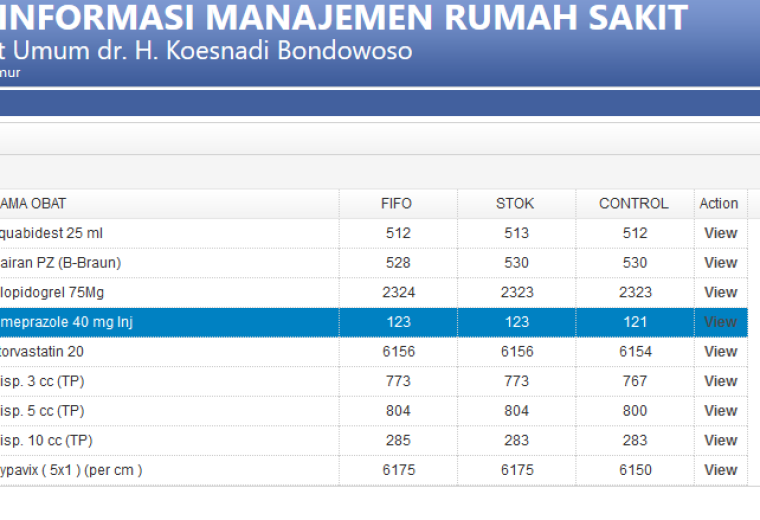Open View link for Aquabidest 25 ml
The image size is (760, 520).
pos(720,233)
